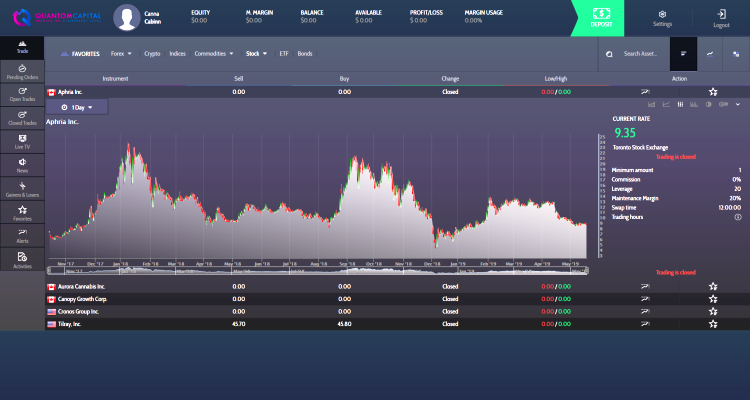Viewport: 750px width, 400px height.
Task: Click Tilray buy price 45.80
Action: tap(344, 324)
